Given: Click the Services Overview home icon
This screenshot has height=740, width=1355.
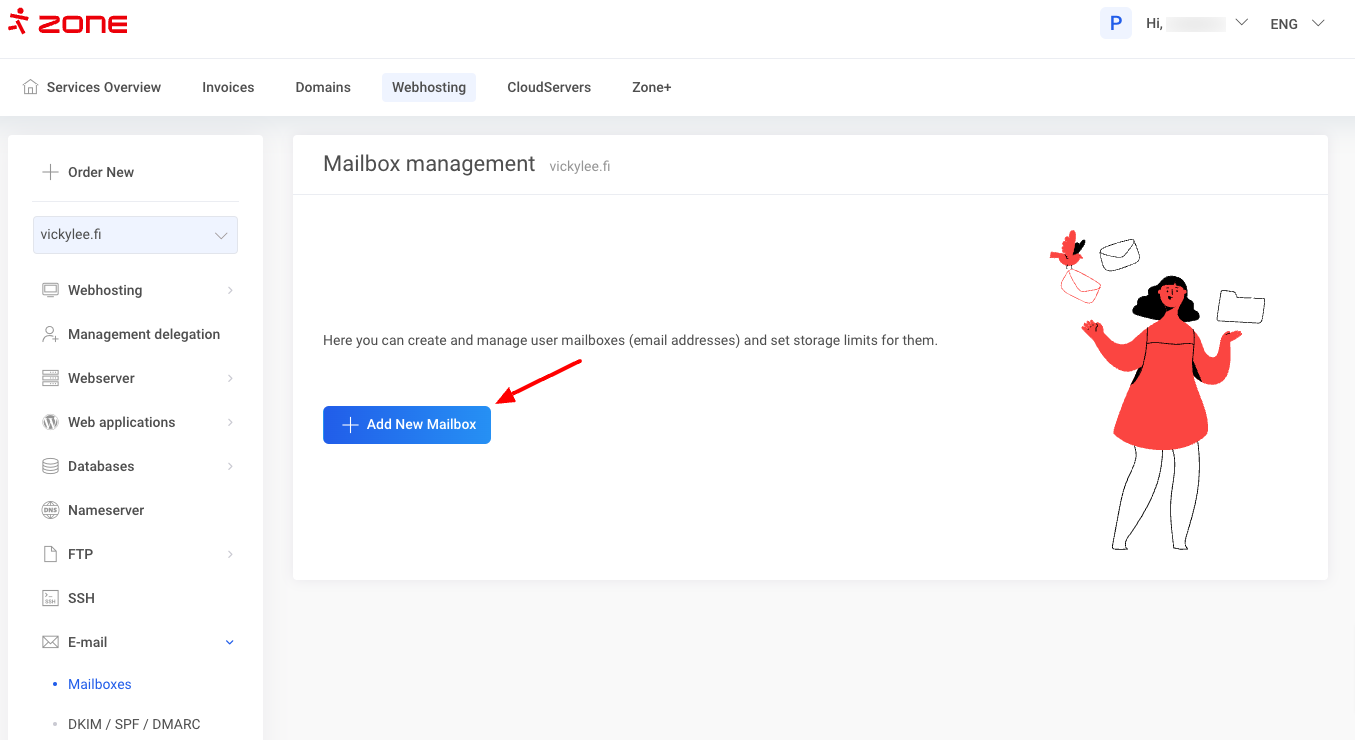Looking at the screenshot, I should pos(31,87).
